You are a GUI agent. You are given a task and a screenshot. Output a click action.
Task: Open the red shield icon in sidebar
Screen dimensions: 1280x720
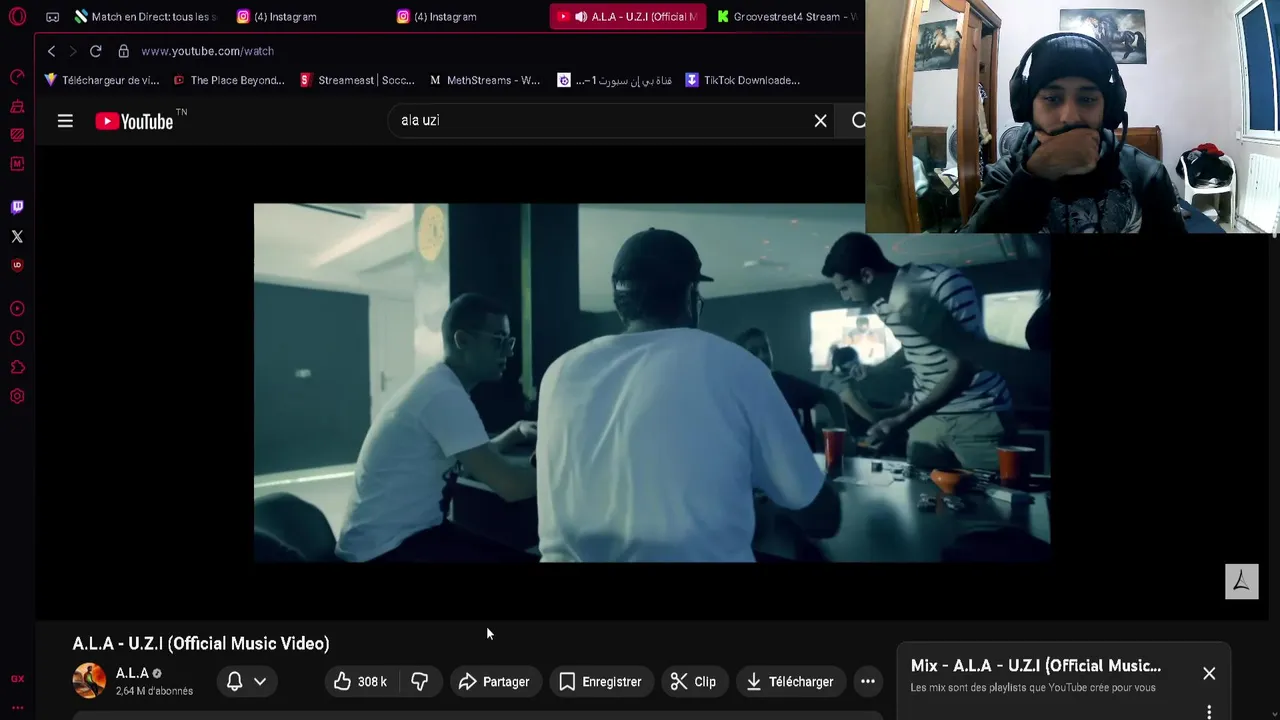(17, 265)
